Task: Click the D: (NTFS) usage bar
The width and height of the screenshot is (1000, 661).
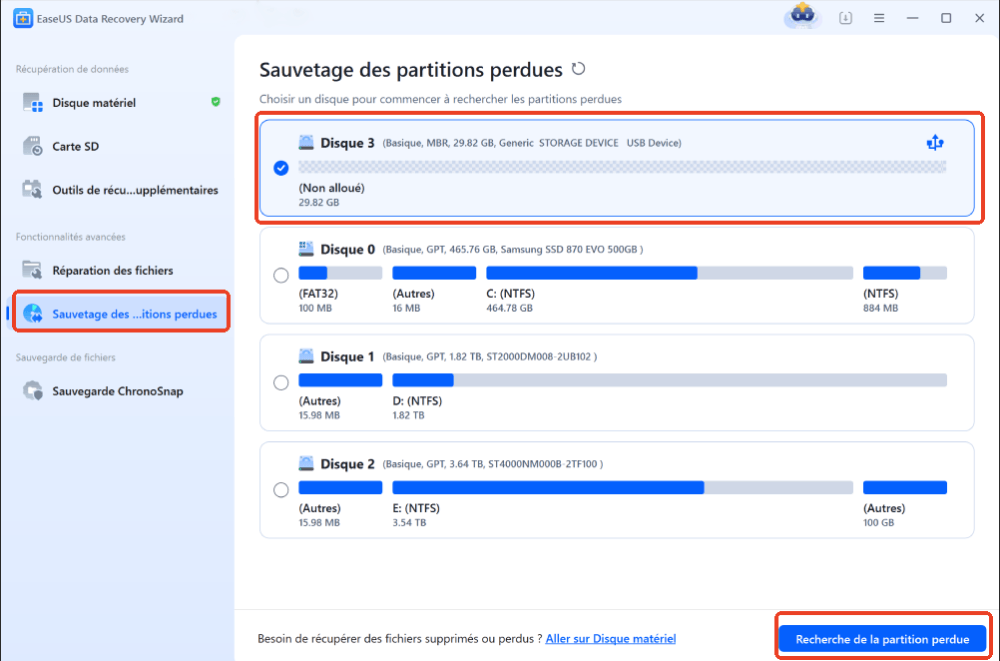Action: (x=670, y=380)
